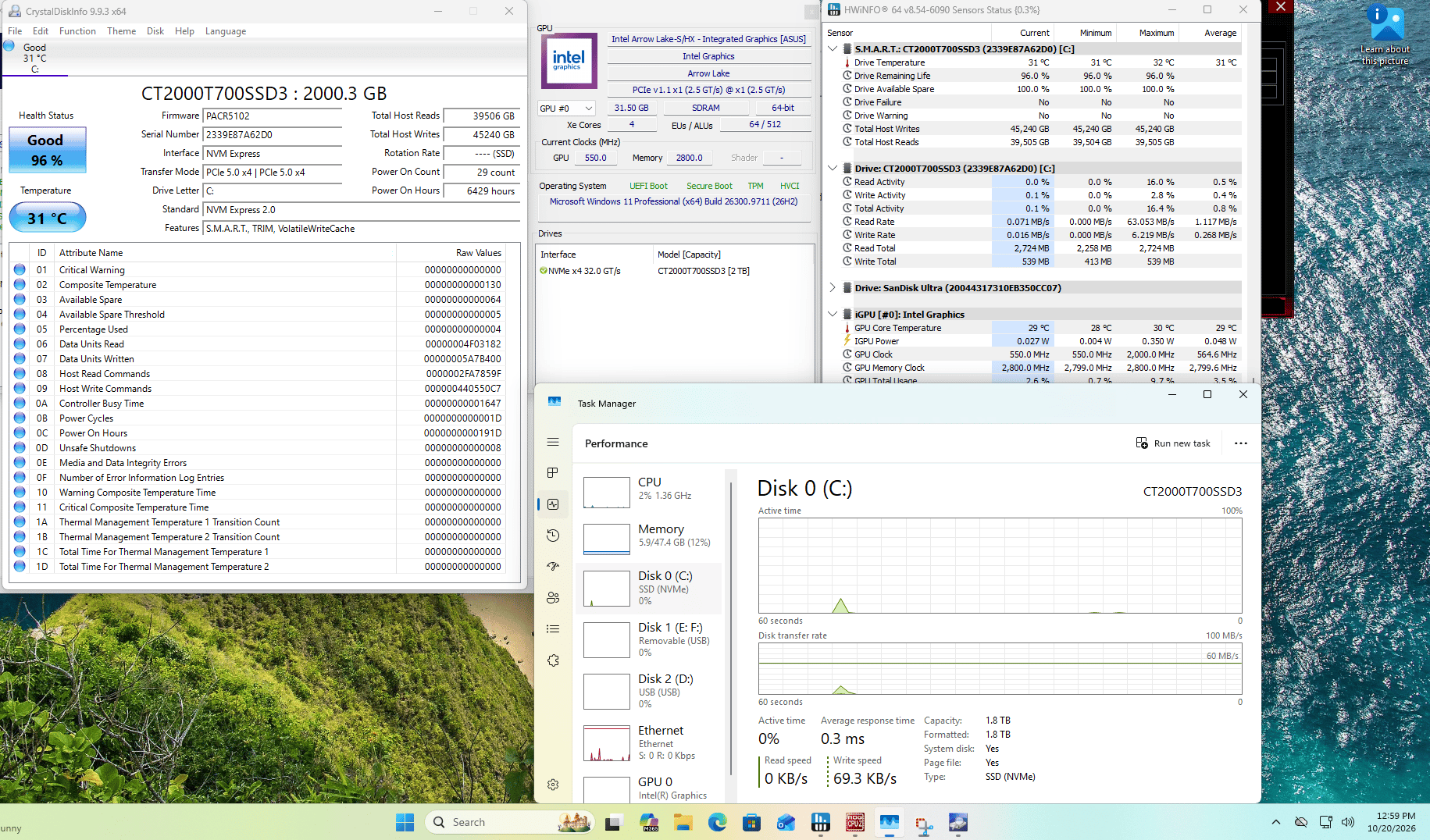Viewport: 1430px width, 840px height.
Task: Open Details list icon in Task Manager
Action: [553, 629]
